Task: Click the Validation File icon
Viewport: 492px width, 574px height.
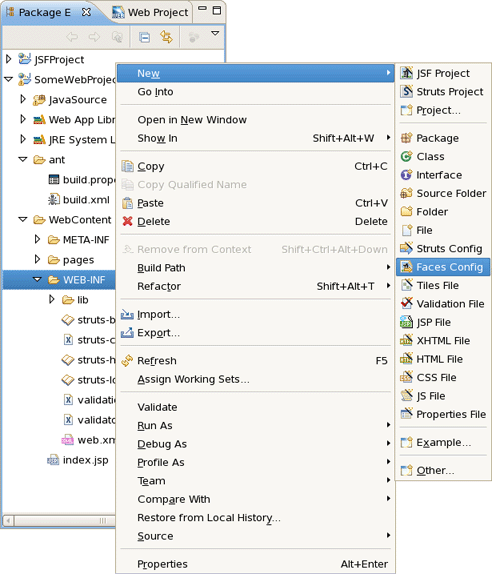Action: pos(406,303)
